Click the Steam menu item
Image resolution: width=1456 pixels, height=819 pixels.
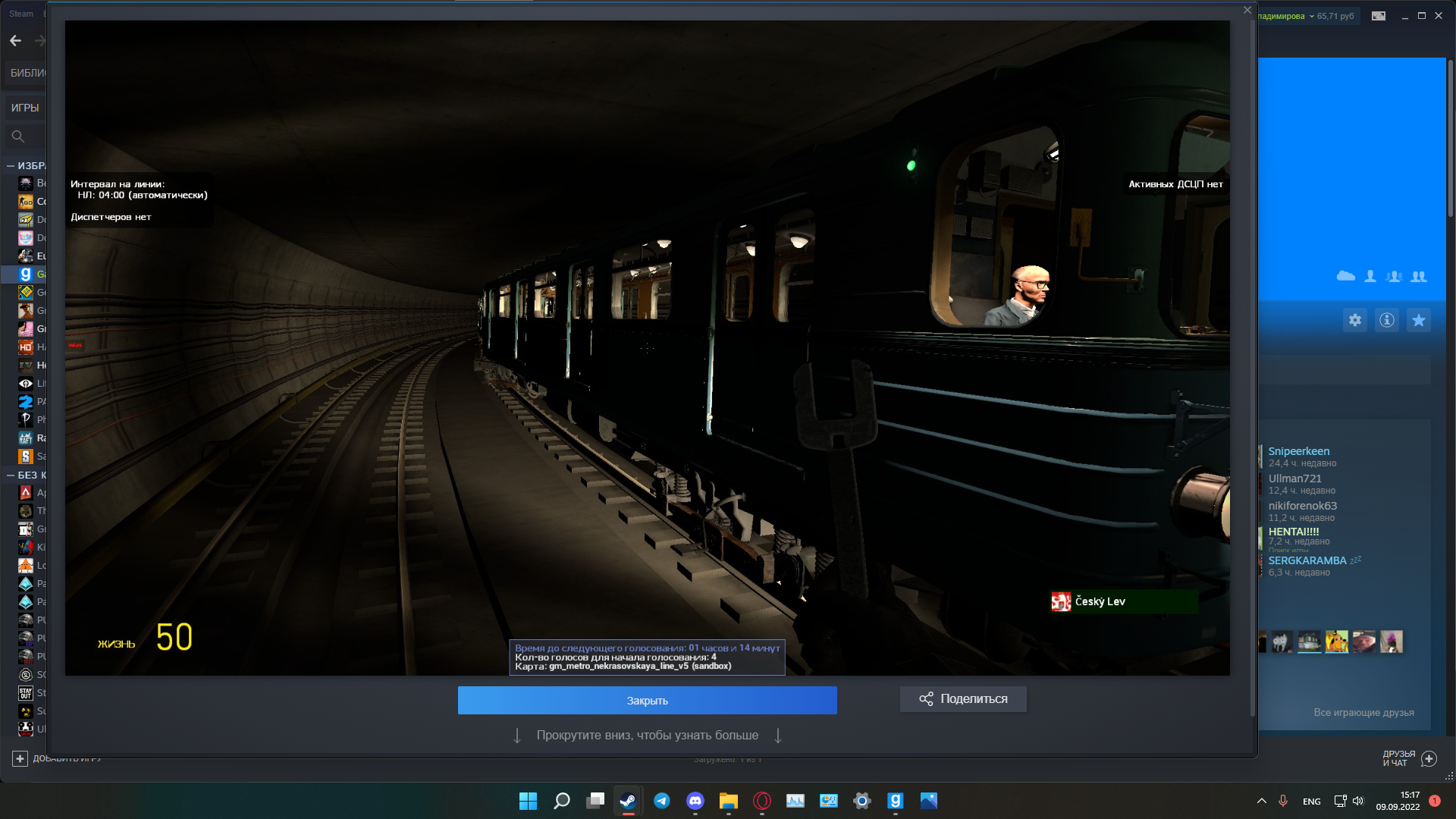point(21,14)
